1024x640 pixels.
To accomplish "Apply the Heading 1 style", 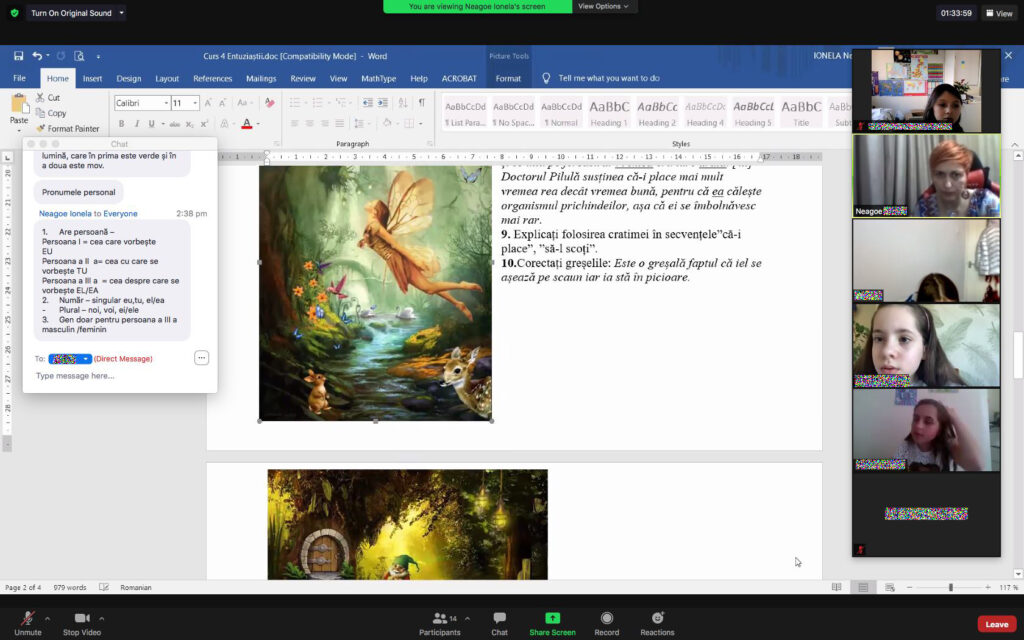I will (609, 112).
